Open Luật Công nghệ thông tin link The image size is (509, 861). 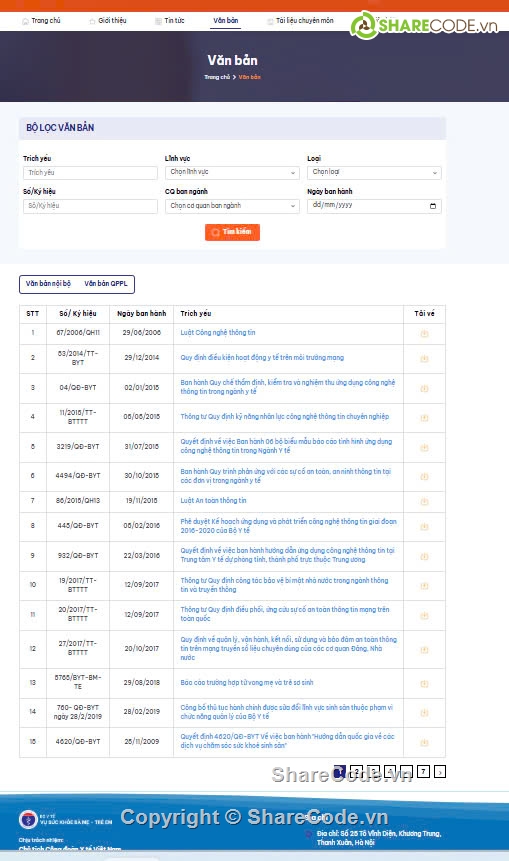(217, 333)
